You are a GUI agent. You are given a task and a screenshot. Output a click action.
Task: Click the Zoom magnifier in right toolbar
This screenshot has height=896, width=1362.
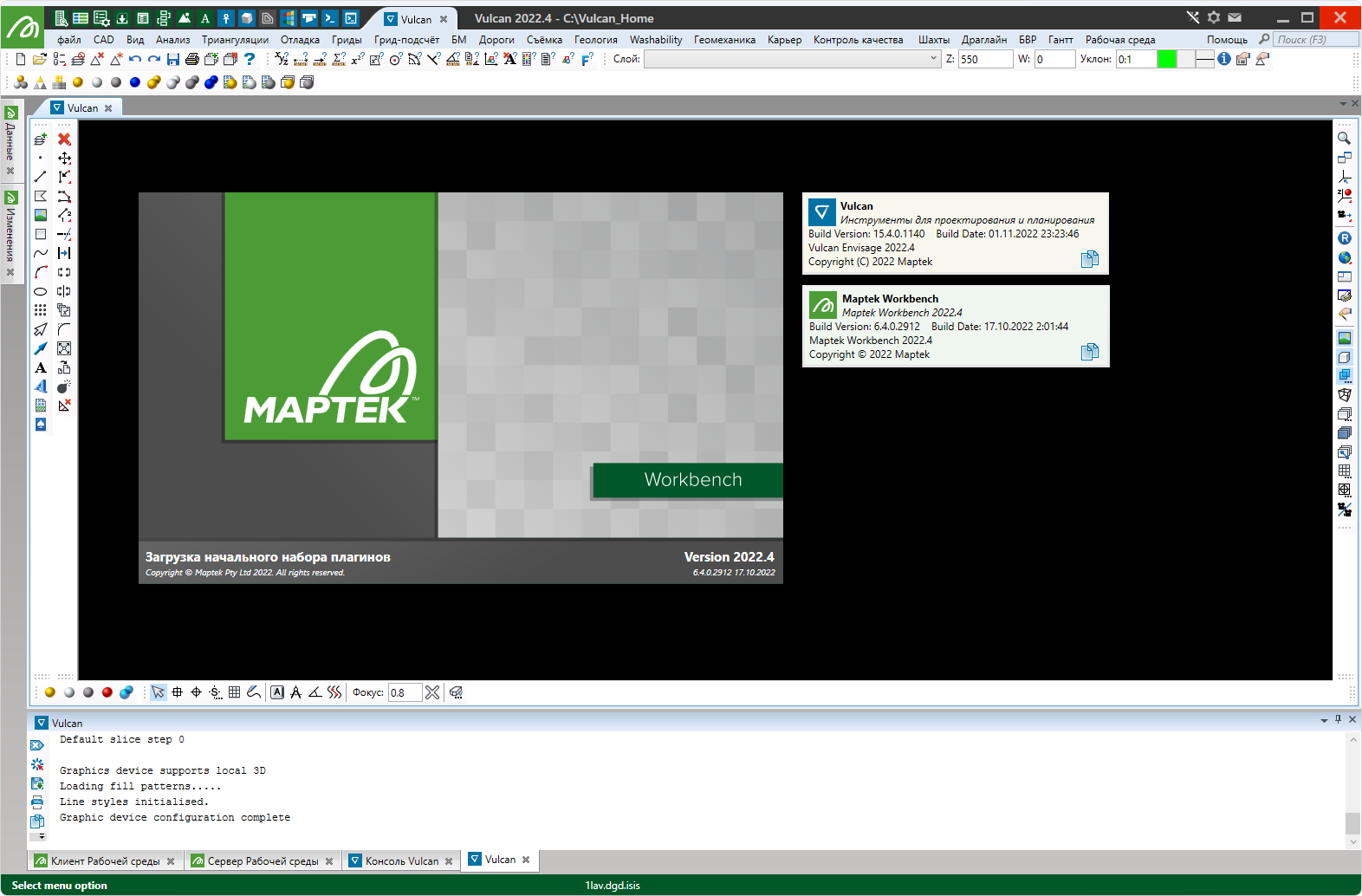(1345, 139)
